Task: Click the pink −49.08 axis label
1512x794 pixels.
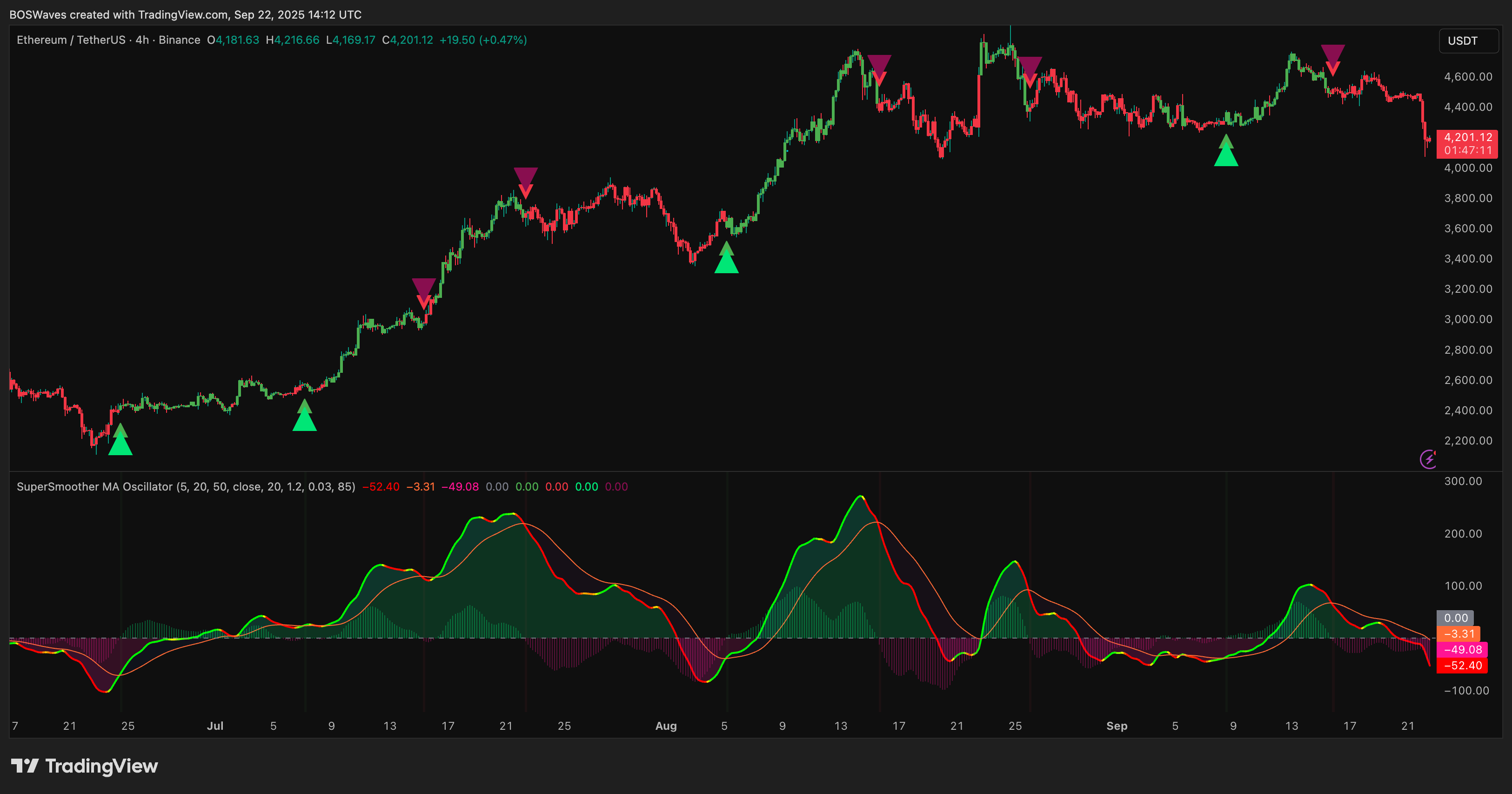Action: coord(1462,650)
